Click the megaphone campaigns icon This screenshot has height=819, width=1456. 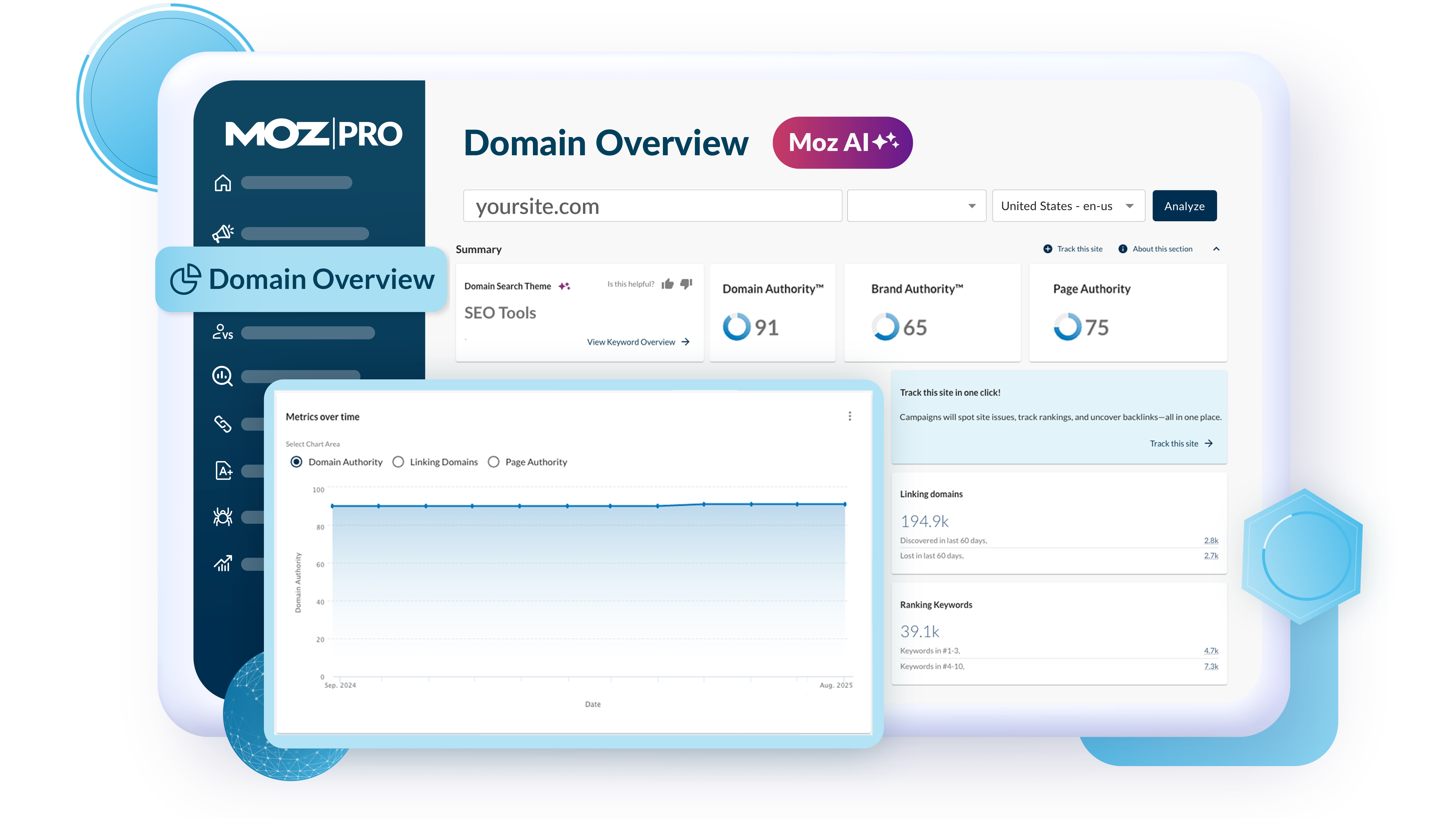tap(223, 233)
